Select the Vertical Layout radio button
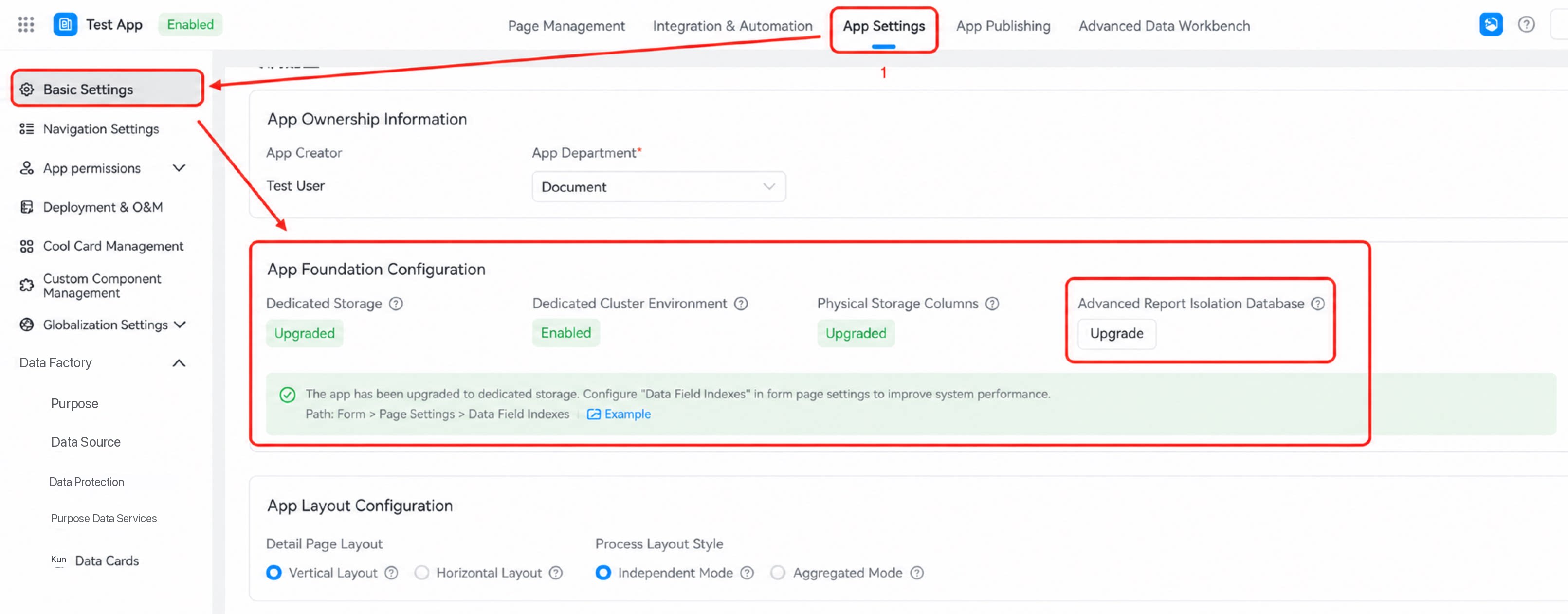The width and height of the screenshot is (1568, 614). pyautogui.click(x=274, y=573)
